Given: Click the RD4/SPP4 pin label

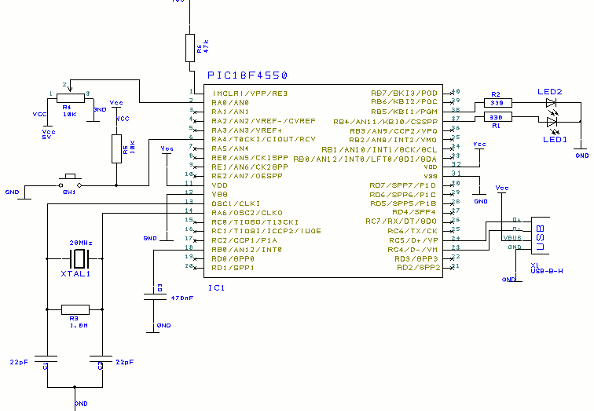Looking at the screenshot, I should pos(414,213).
